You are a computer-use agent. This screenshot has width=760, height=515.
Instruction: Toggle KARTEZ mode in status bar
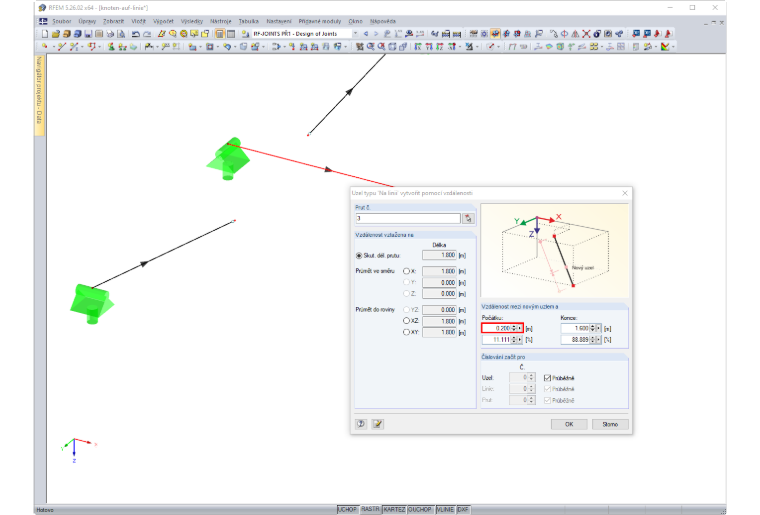(394, 510)
